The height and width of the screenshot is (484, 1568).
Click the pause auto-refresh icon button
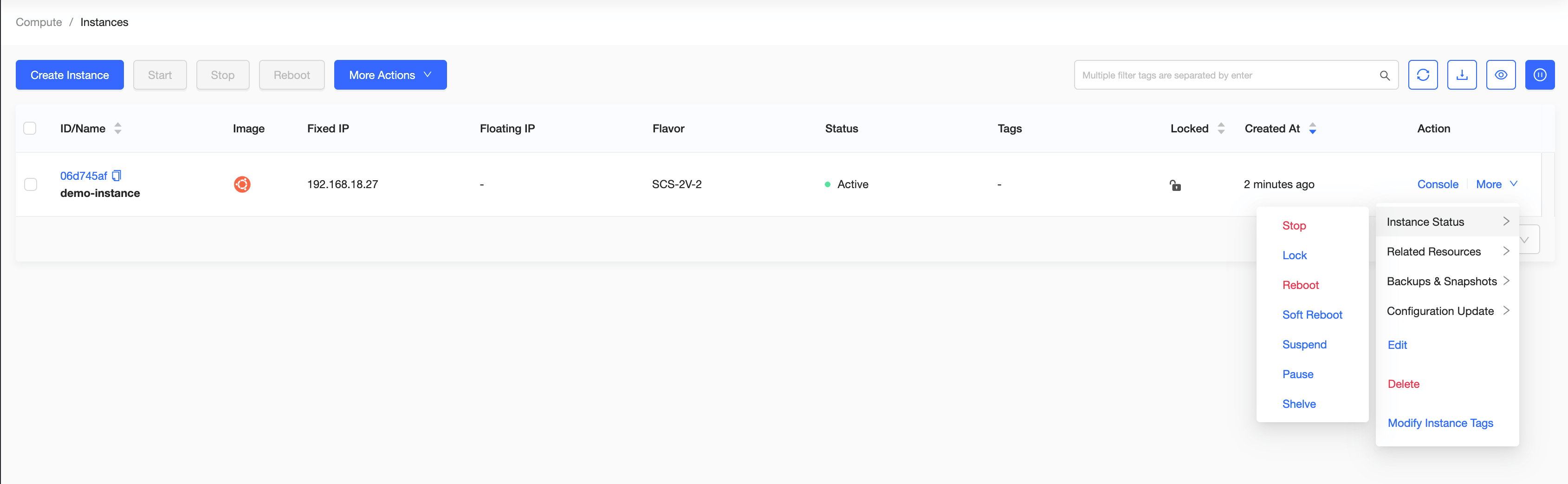pos(1539,75)
